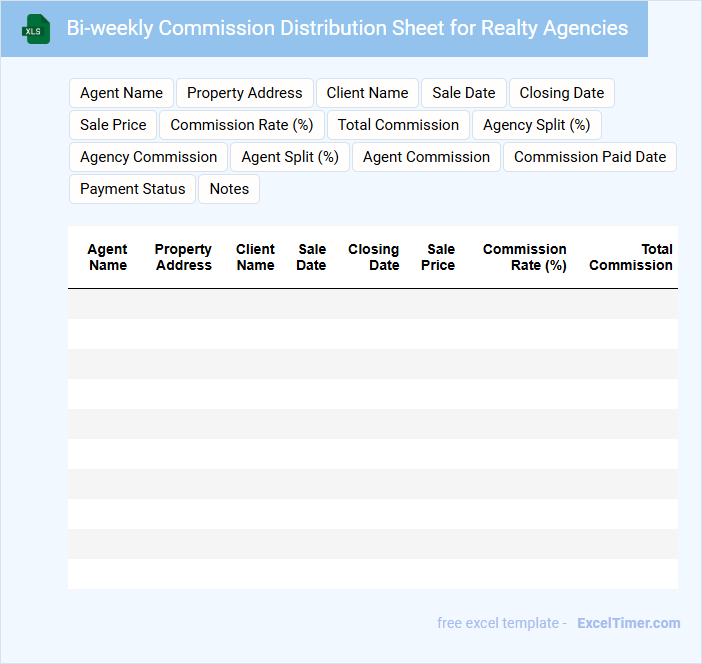Click the page title heading text
This screenshot has width=702, height=664.
point(347,28)
